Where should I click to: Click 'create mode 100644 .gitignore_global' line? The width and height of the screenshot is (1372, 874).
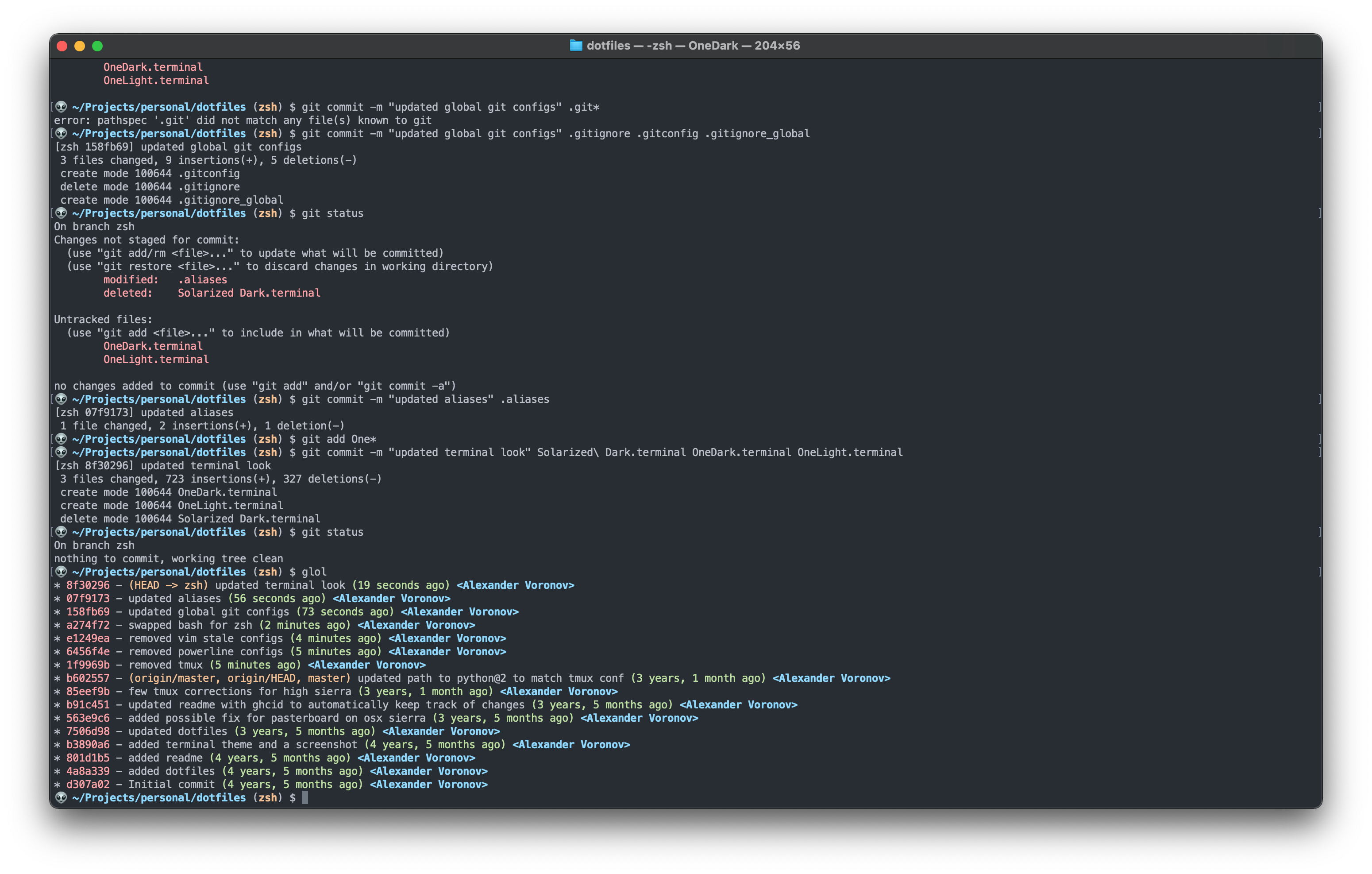click(x=172, y=200)
